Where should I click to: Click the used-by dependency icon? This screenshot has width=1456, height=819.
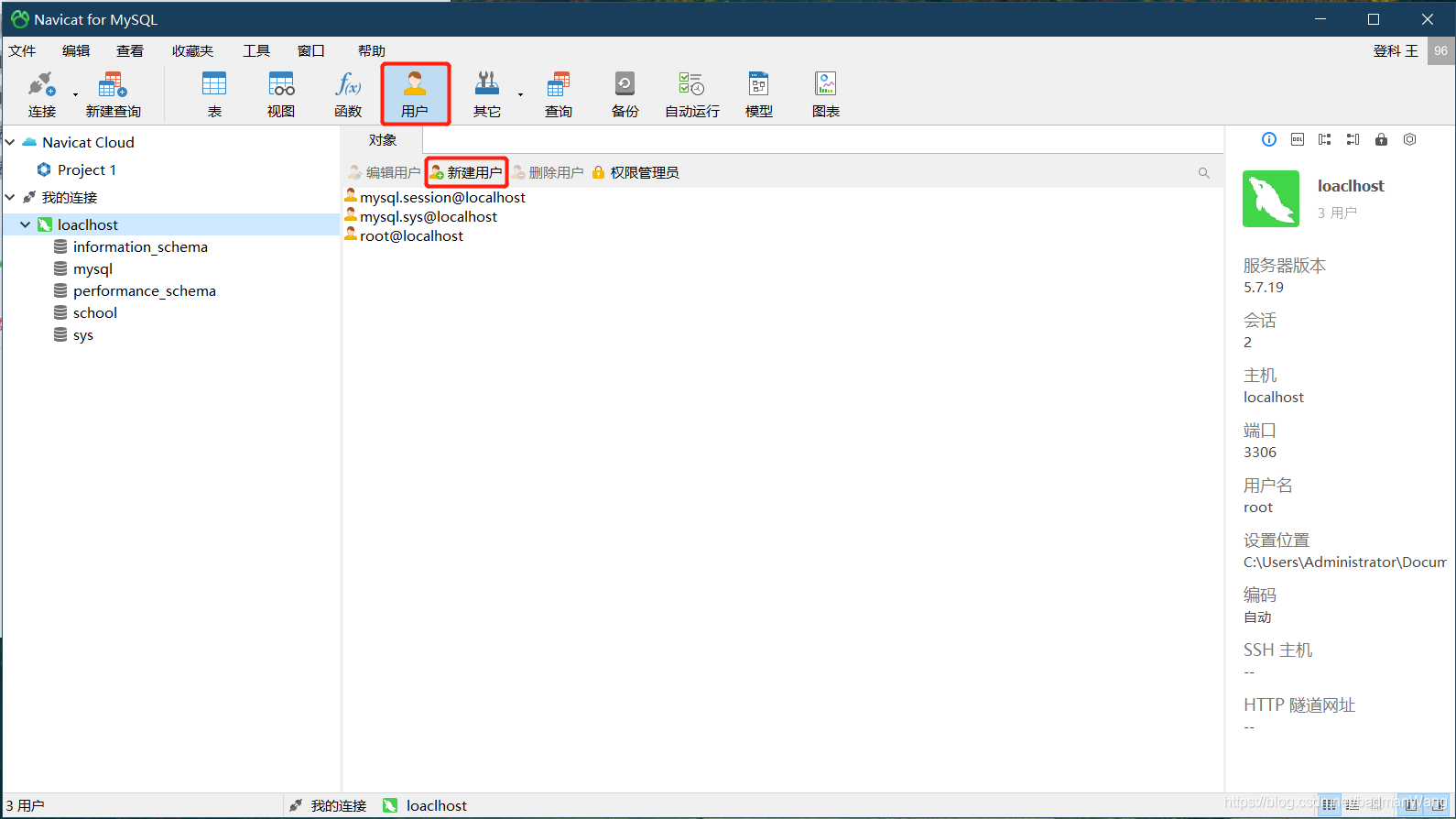[x=1353, y=139]
